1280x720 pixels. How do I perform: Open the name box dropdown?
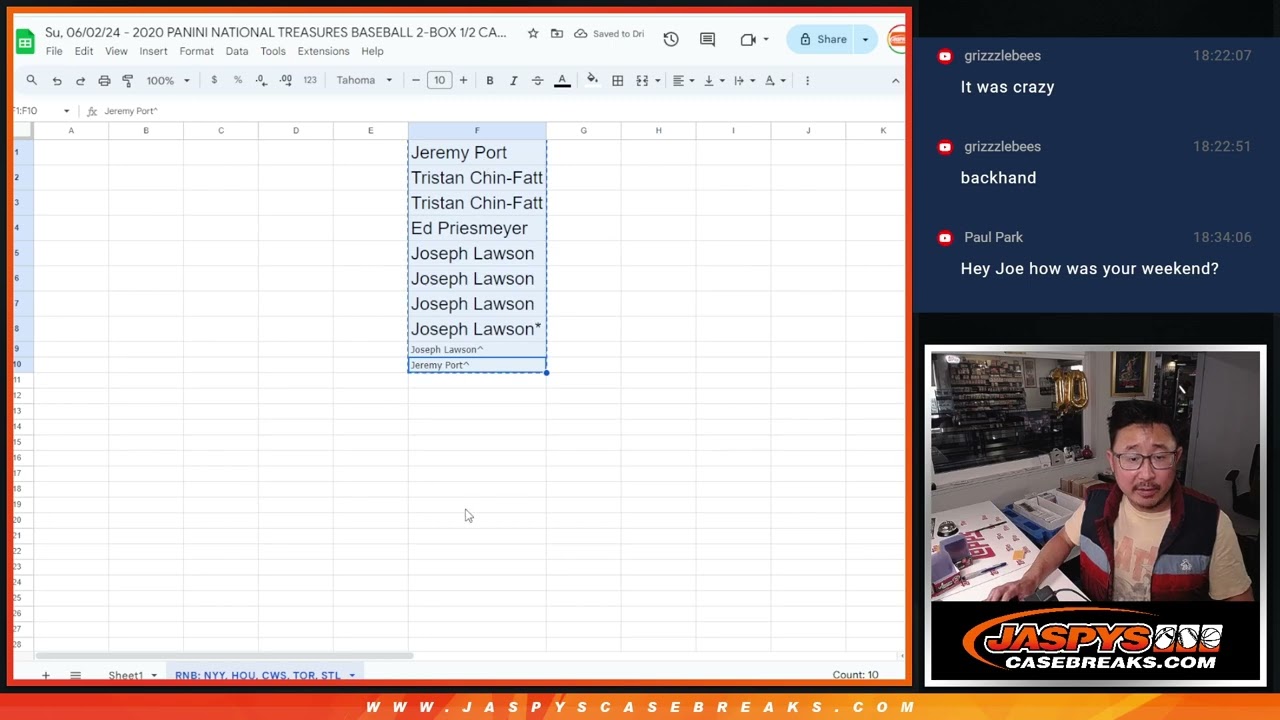tap(67, 111)
